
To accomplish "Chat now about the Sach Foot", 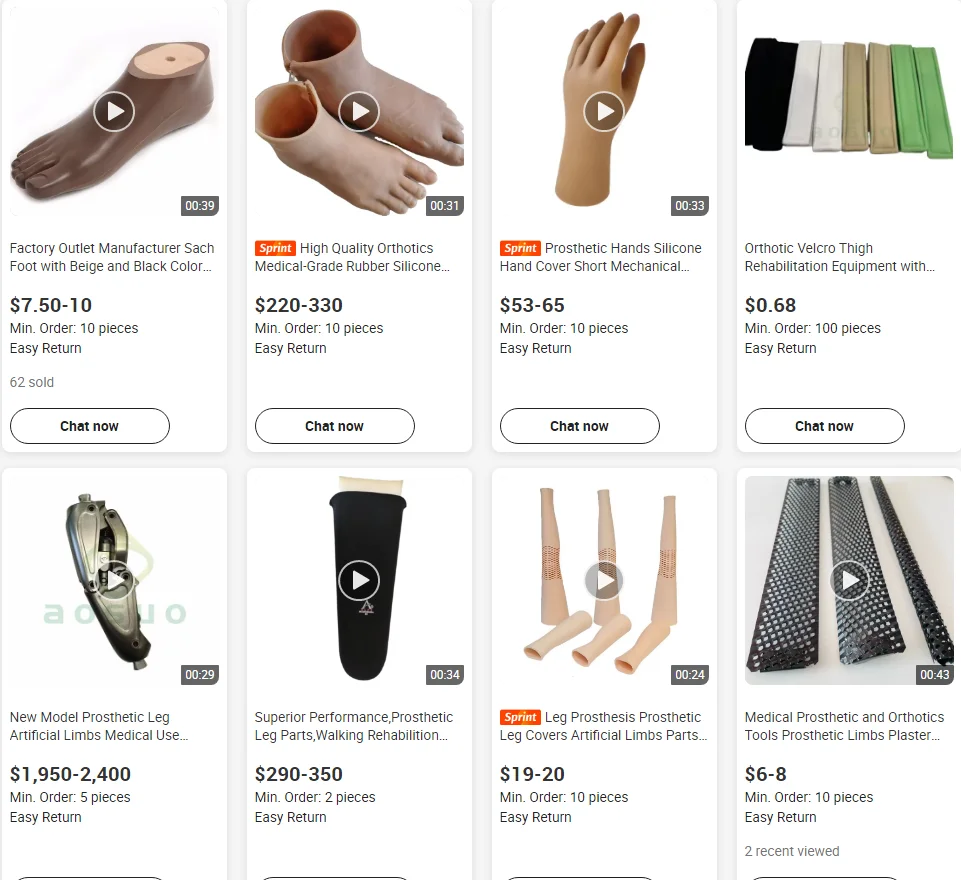I will coord(89,426).
